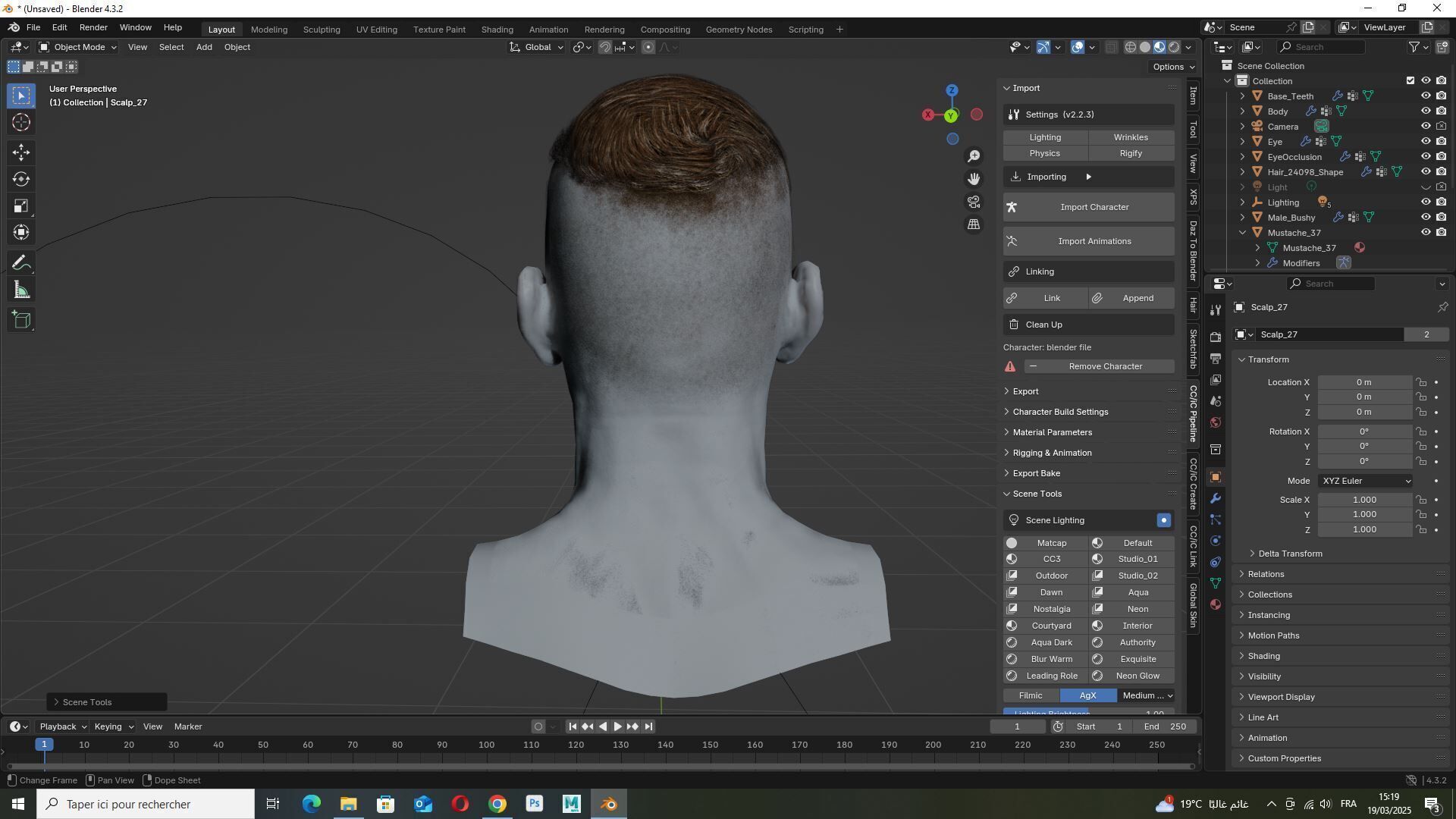This screenshot has height=819, width=1456.
Task: Select the Add Cube tool
Action: [21, 320]
